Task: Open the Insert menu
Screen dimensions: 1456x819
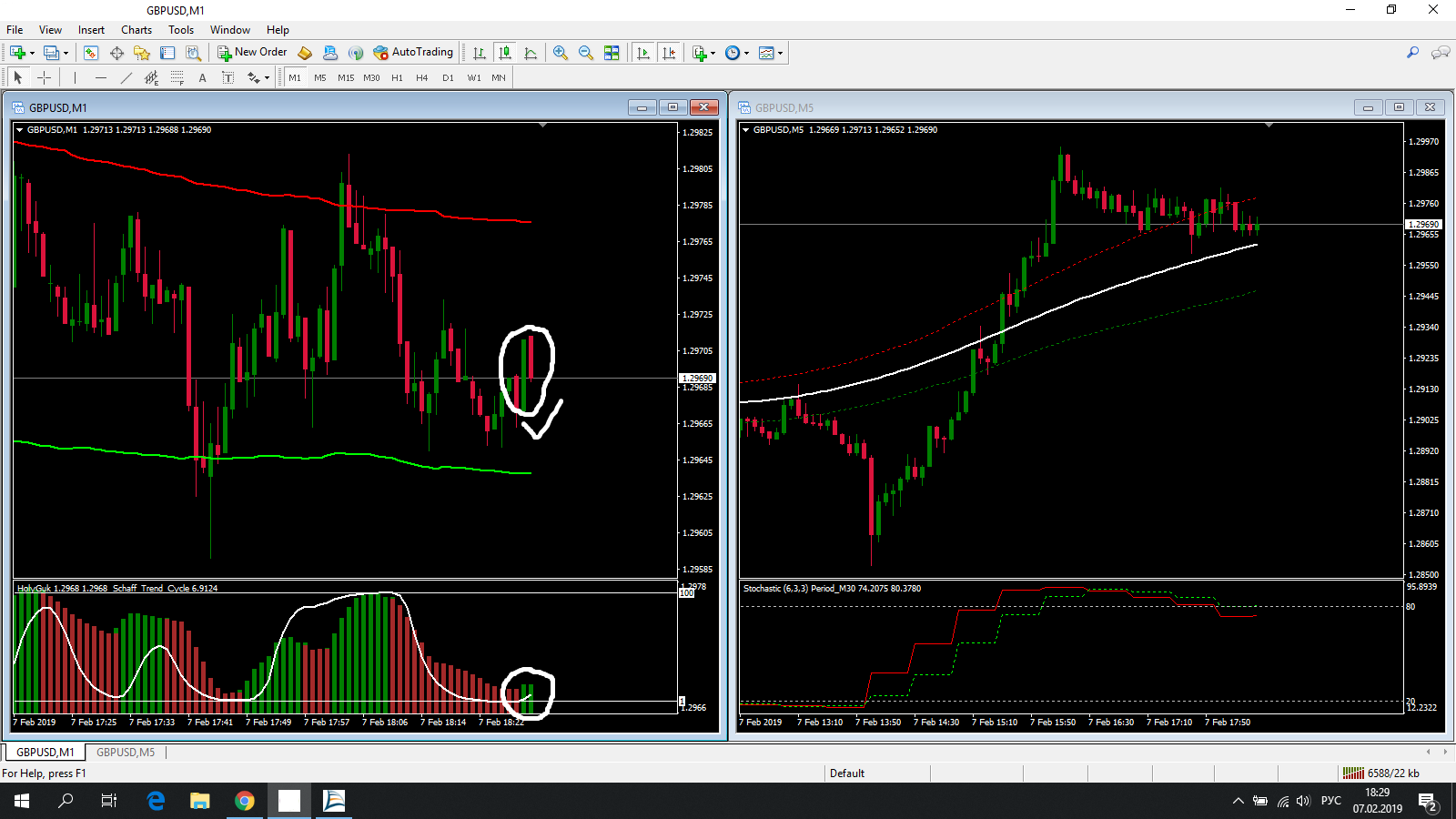Action: click(91, 30)
